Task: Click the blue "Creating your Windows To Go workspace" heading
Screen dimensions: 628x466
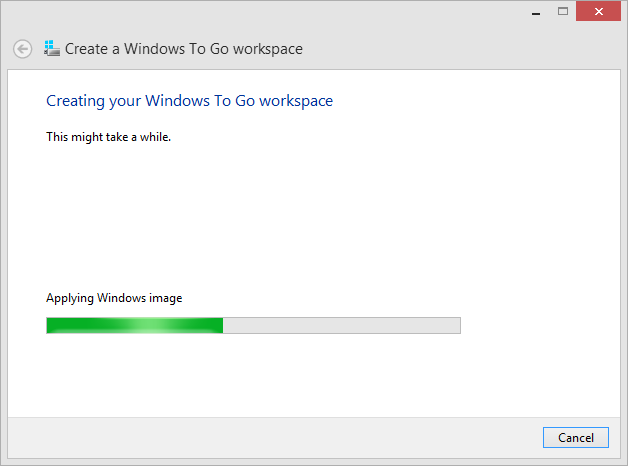Action: point(190,101)
